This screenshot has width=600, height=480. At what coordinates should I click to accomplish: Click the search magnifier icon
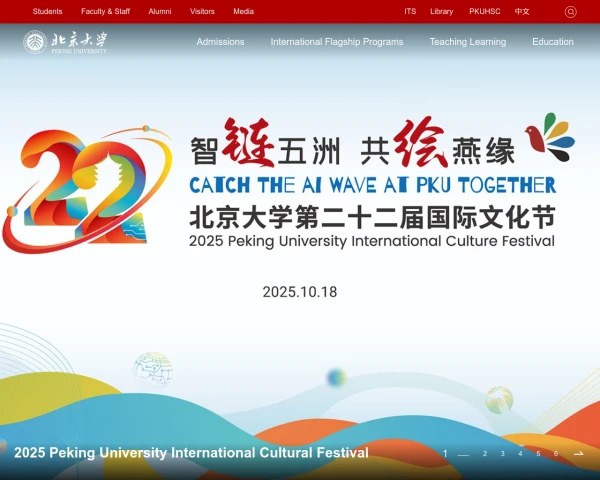click(x=570, y=12)
